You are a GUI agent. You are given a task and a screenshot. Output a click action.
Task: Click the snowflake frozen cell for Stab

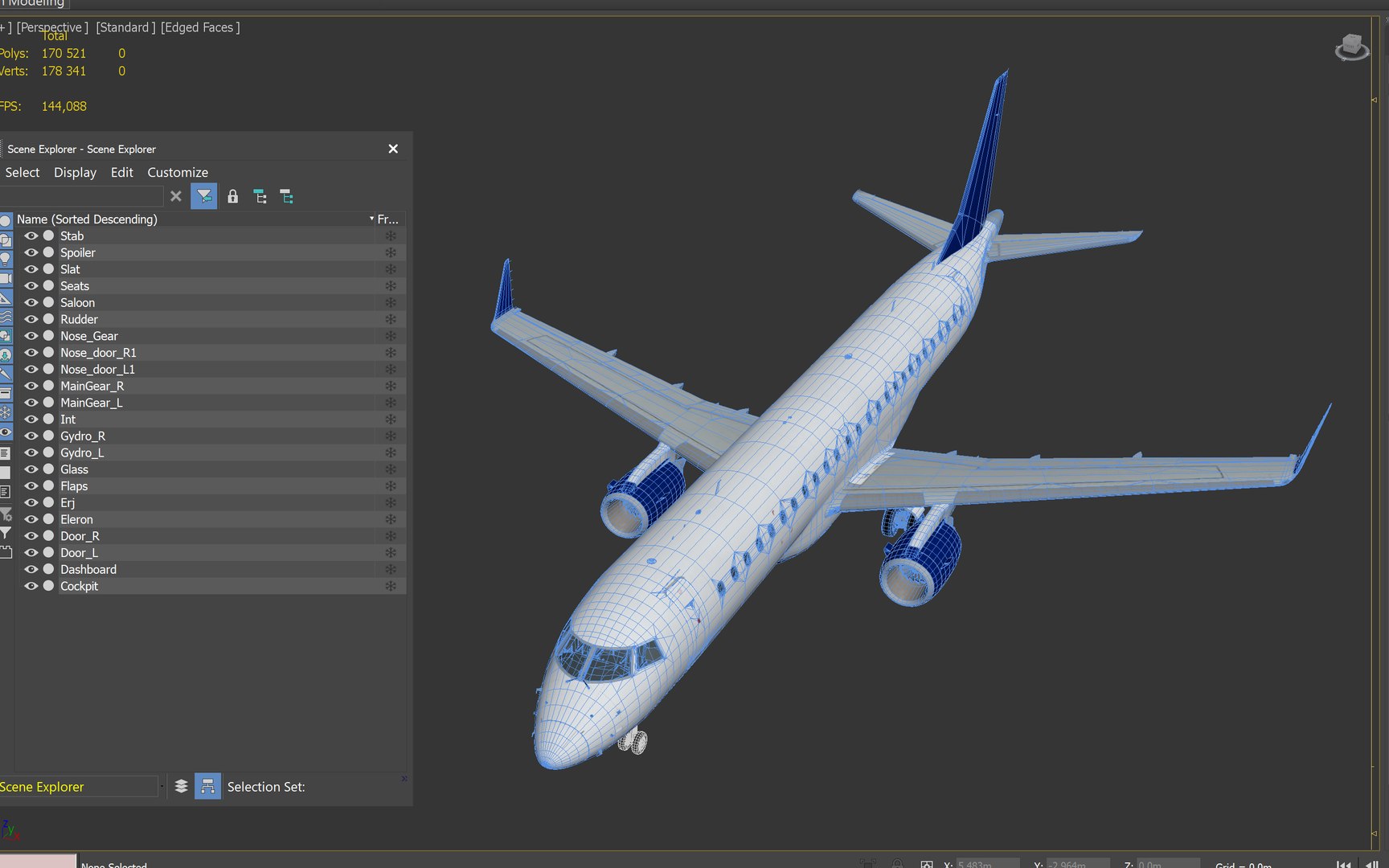click(391, 235)
